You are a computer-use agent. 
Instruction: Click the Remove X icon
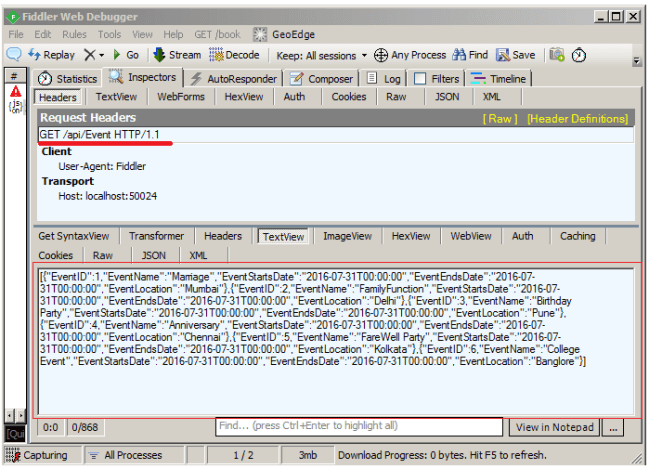point(90,55)
